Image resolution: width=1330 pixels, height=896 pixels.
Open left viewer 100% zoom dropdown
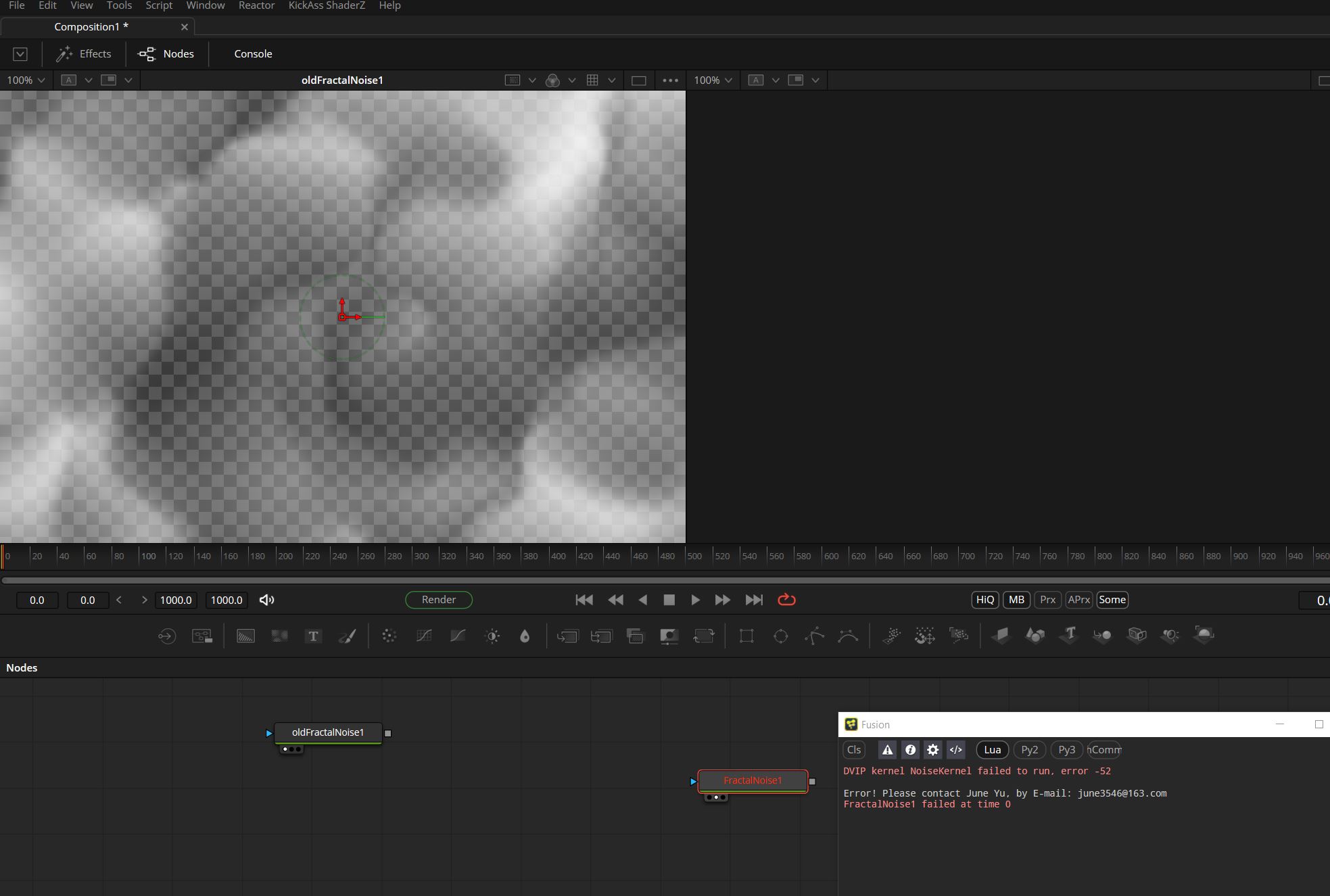coord(26,80)
